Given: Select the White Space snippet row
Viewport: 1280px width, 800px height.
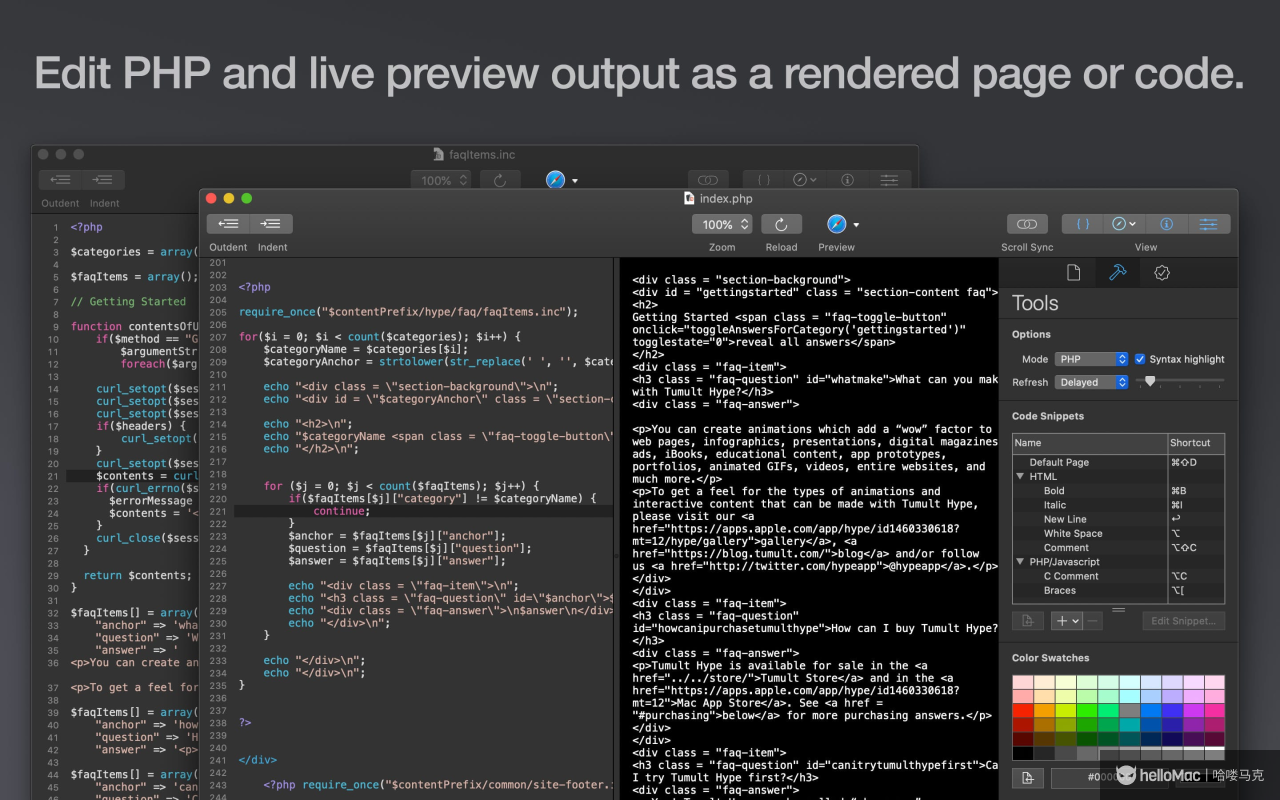Looking at the screenshot, I should [x=1118, y=533].
